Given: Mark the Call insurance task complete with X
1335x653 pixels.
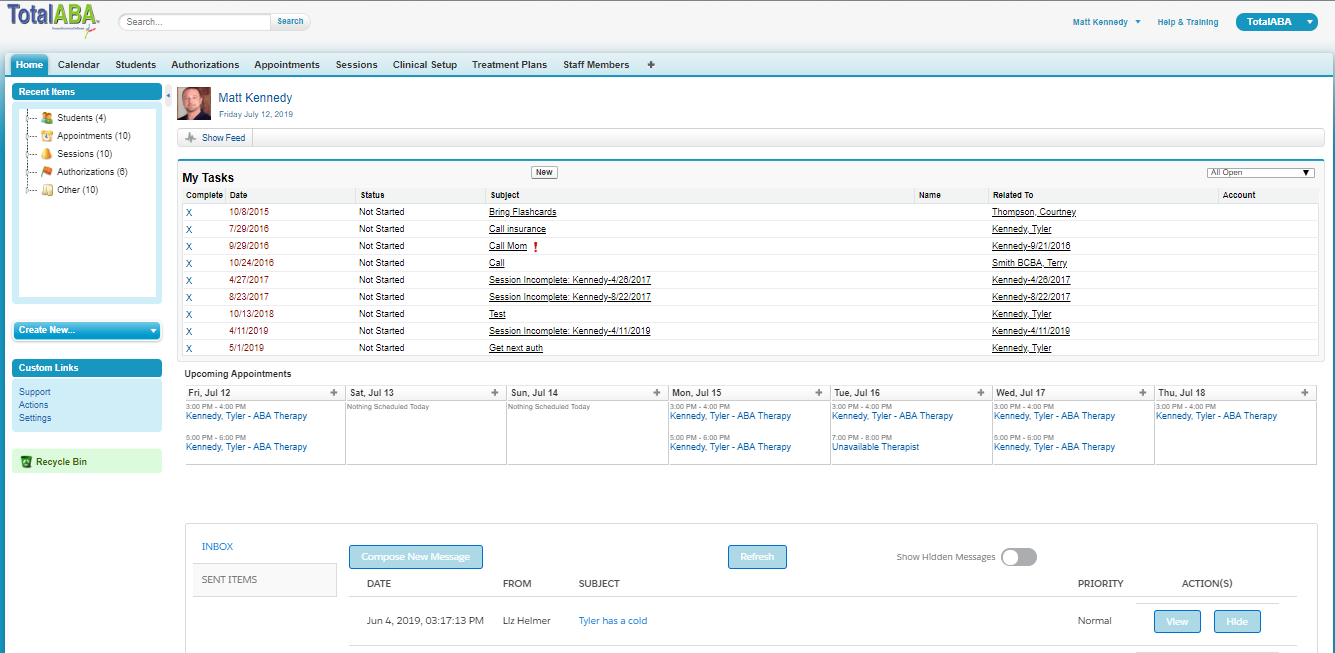Looking at the screenshot, I should (189, 229).
